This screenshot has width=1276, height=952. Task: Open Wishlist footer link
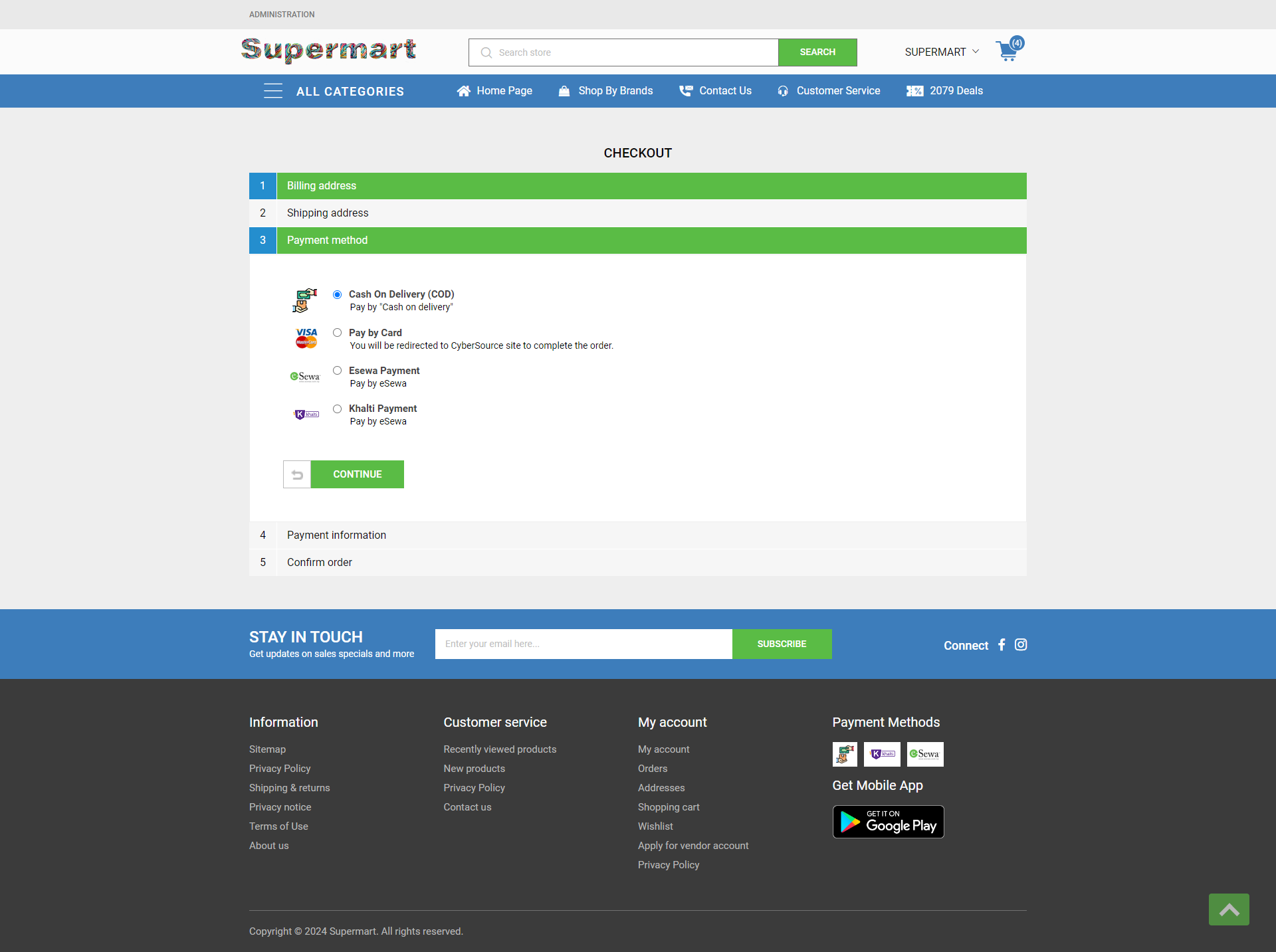655,826
